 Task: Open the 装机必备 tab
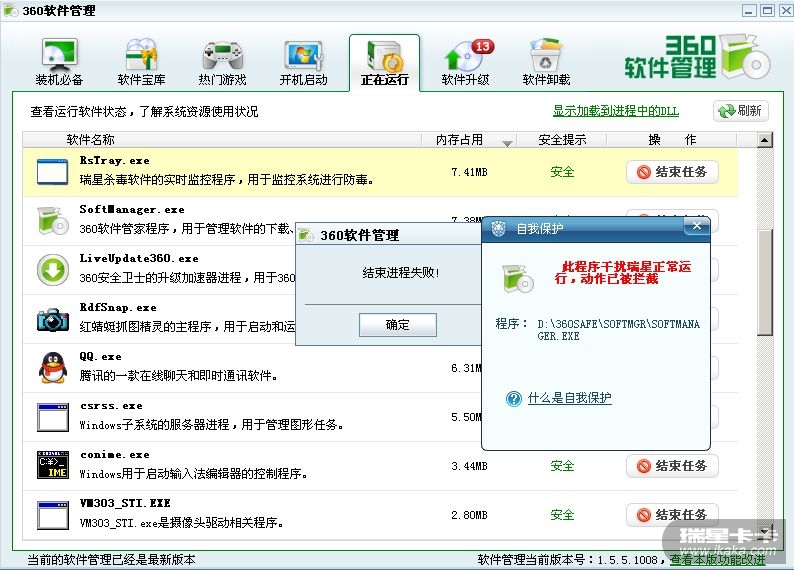pos(59,62)
